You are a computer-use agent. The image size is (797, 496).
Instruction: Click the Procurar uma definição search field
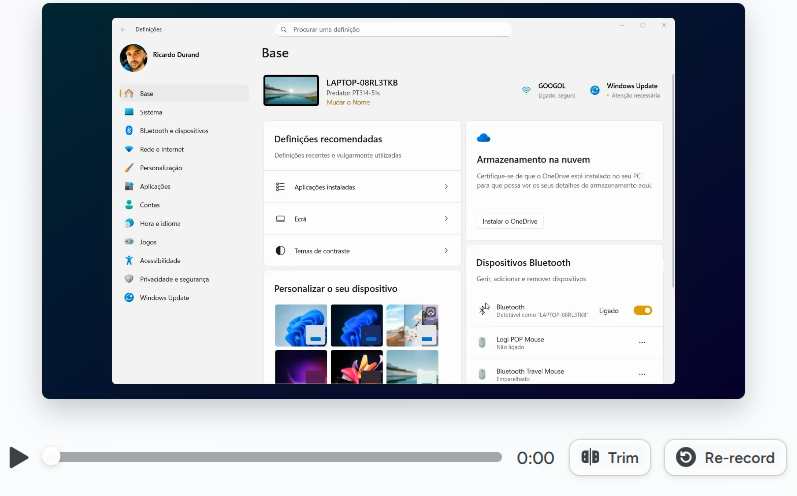393,30
